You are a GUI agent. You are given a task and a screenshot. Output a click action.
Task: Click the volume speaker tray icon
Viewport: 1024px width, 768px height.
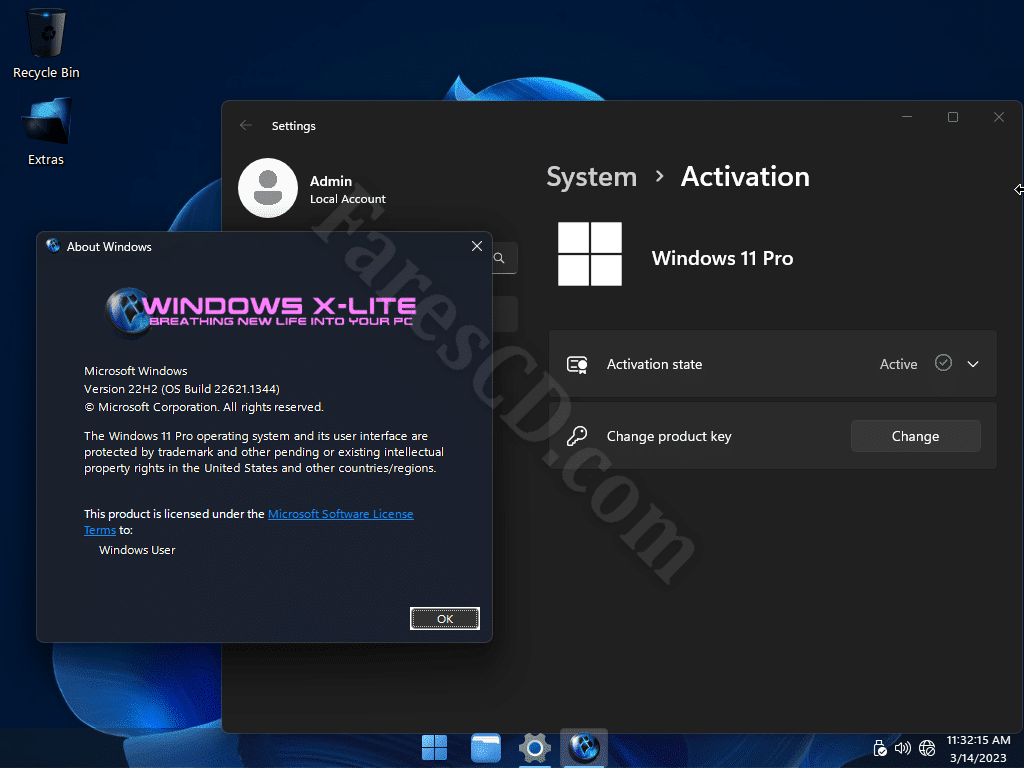pyautogui.click(x=903, y=748)
